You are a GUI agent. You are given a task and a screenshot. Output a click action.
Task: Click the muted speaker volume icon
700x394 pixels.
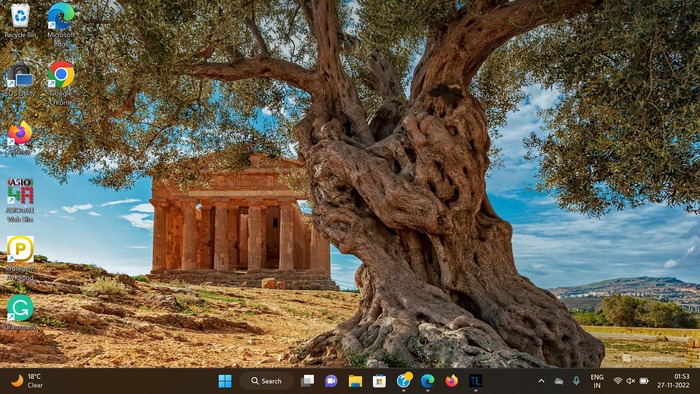click(x=630, y=381)
